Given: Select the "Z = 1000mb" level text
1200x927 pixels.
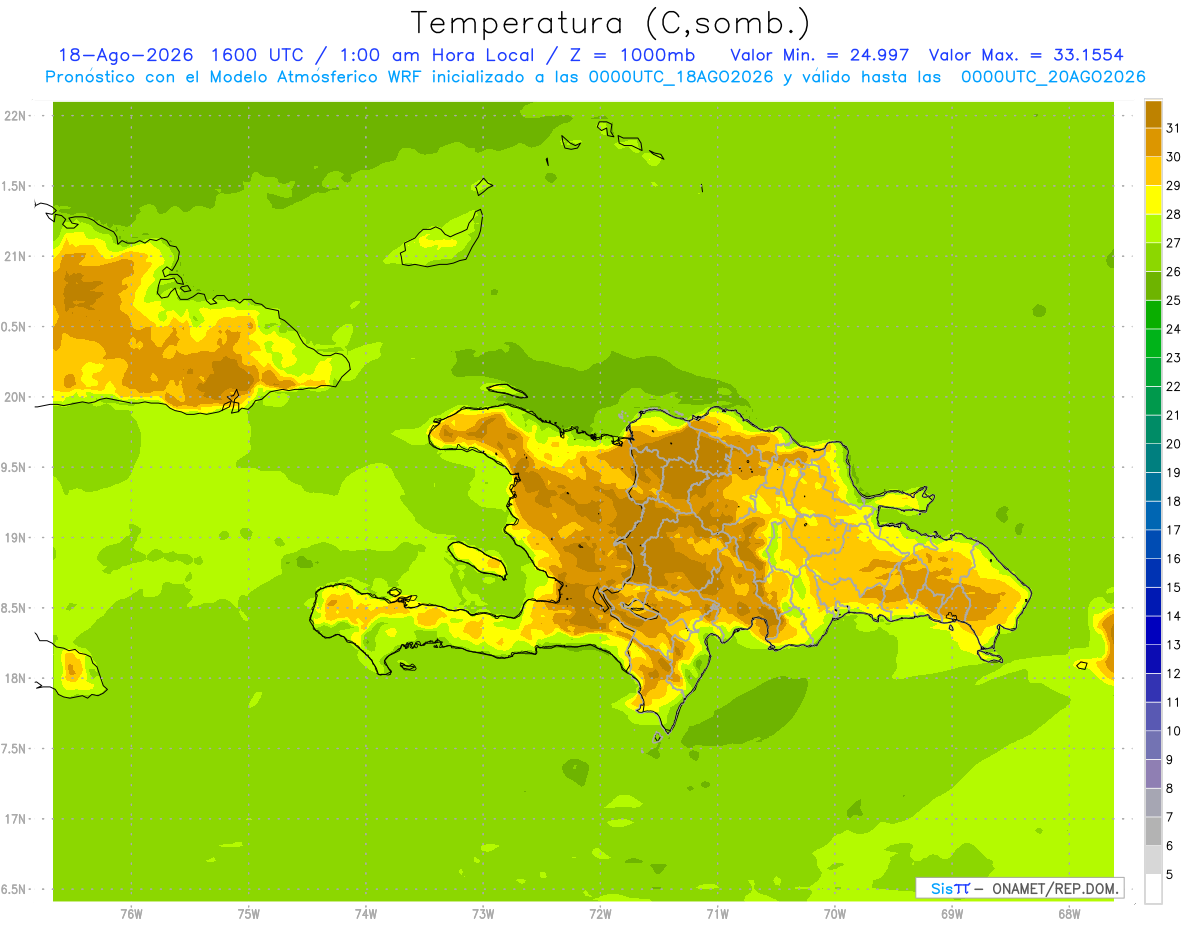Looking at the screenshot, I should (x=632, y=55).
